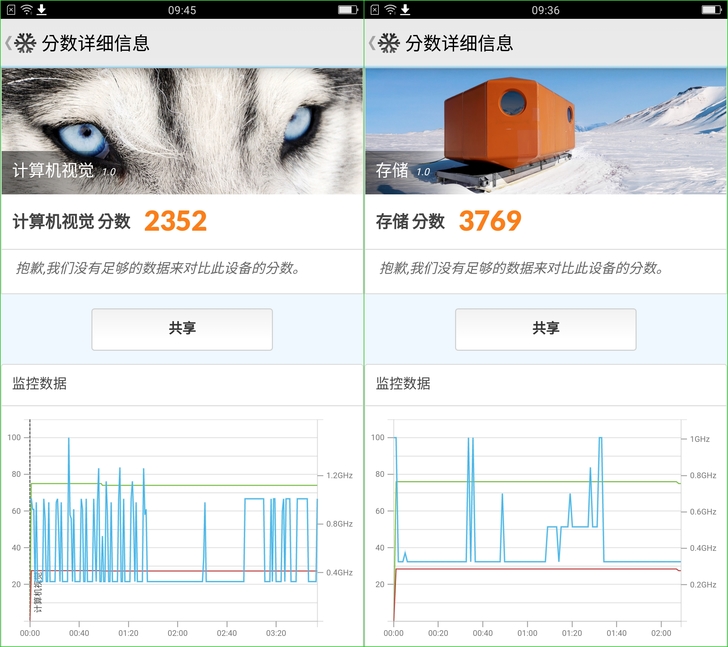Tap 1.2GHz axis label on left chart
The image size is (728, 647).
[339, 475]
